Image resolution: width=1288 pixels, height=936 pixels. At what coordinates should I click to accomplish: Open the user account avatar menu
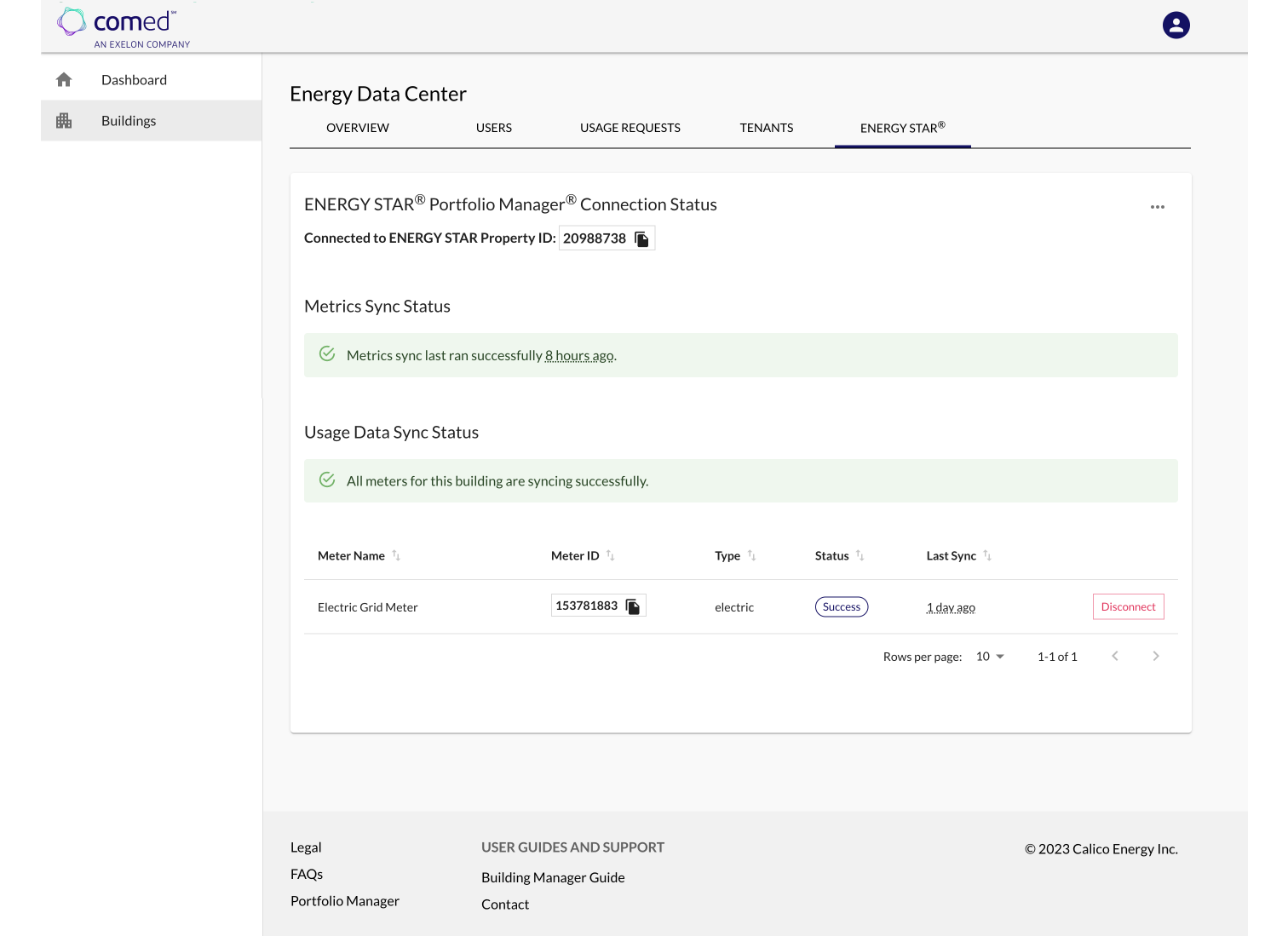click(1176, 26)
